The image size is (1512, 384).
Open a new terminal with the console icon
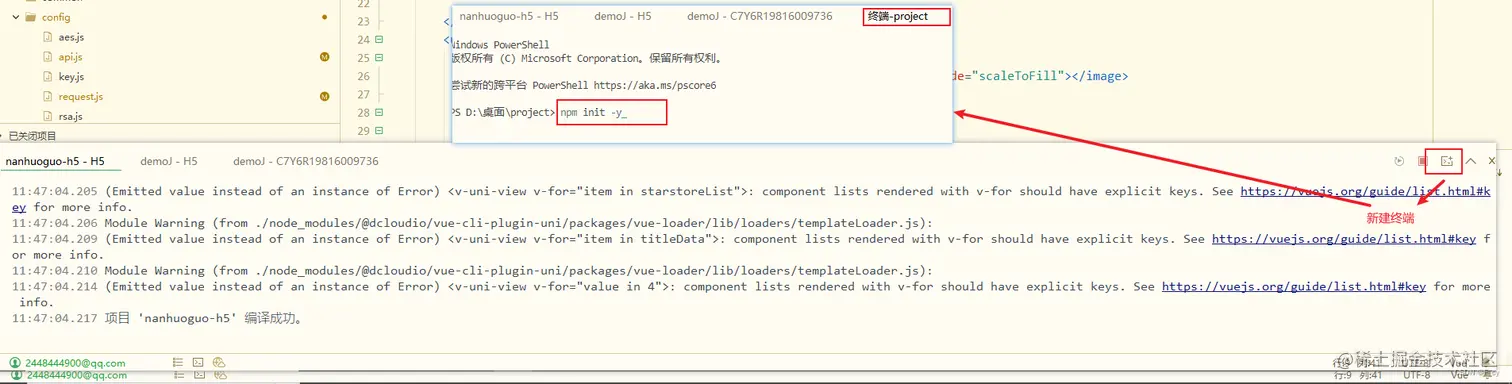1446,161
